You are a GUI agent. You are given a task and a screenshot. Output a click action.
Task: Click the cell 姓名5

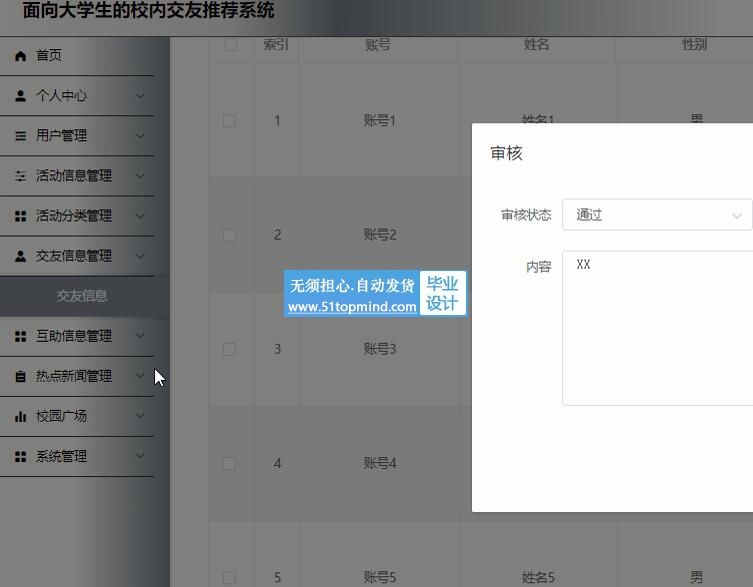click(538, 577)
